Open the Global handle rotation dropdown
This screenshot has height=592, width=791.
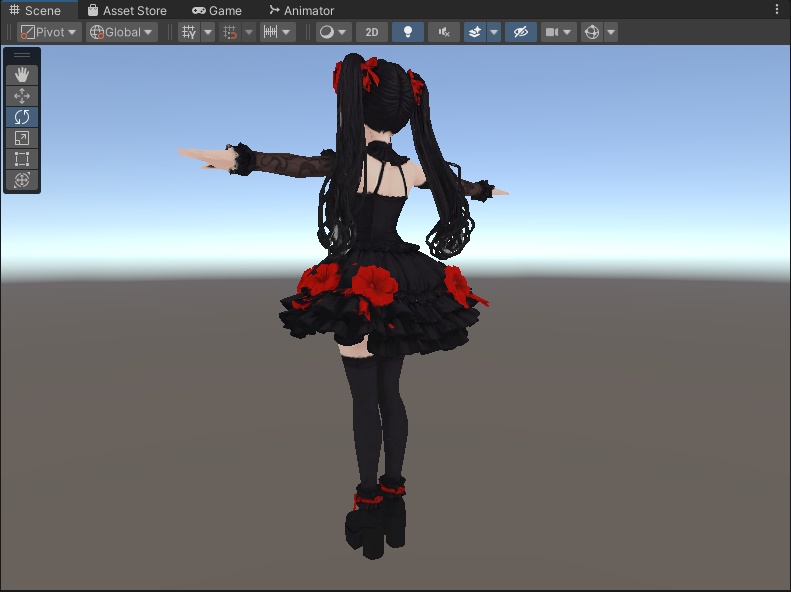tap(122, 32)
